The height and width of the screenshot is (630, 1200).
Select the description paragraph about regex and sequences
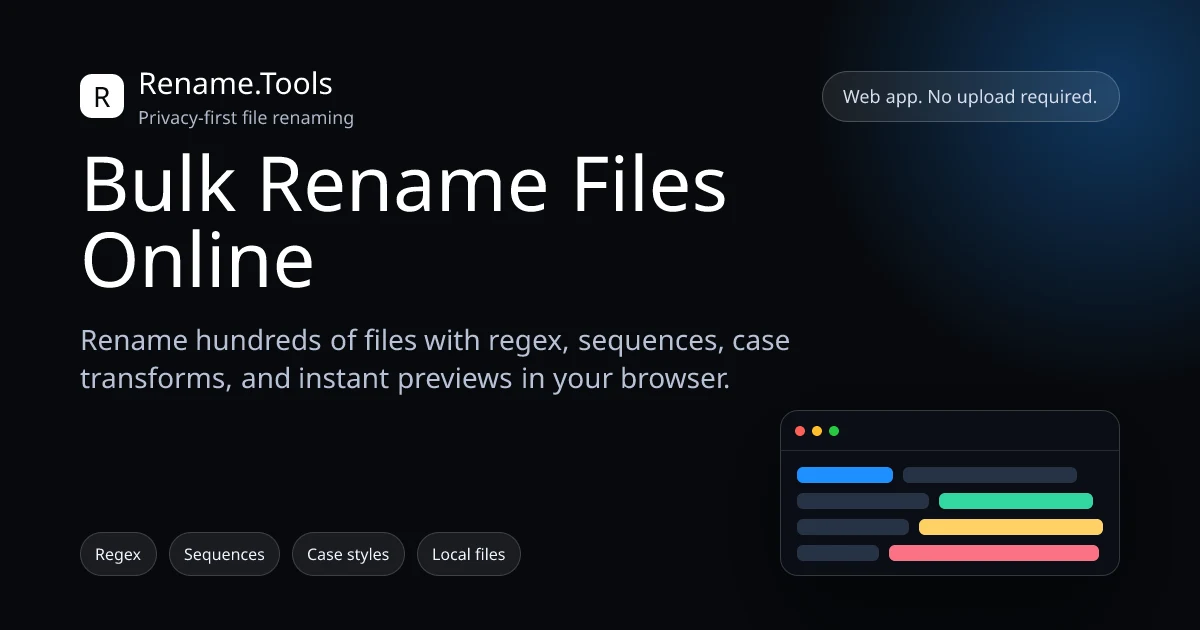[435, 360]
